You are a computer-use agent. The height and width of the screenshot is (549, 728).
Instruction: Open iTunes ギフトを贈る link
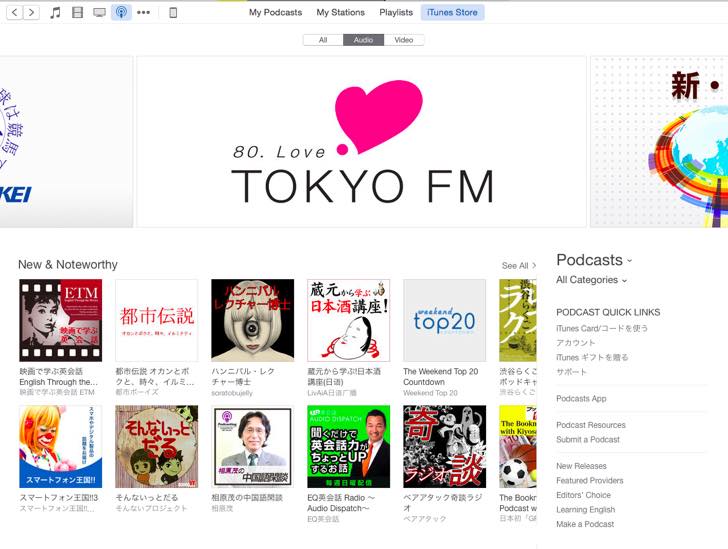pyautogui.click(x=592, y=357)
